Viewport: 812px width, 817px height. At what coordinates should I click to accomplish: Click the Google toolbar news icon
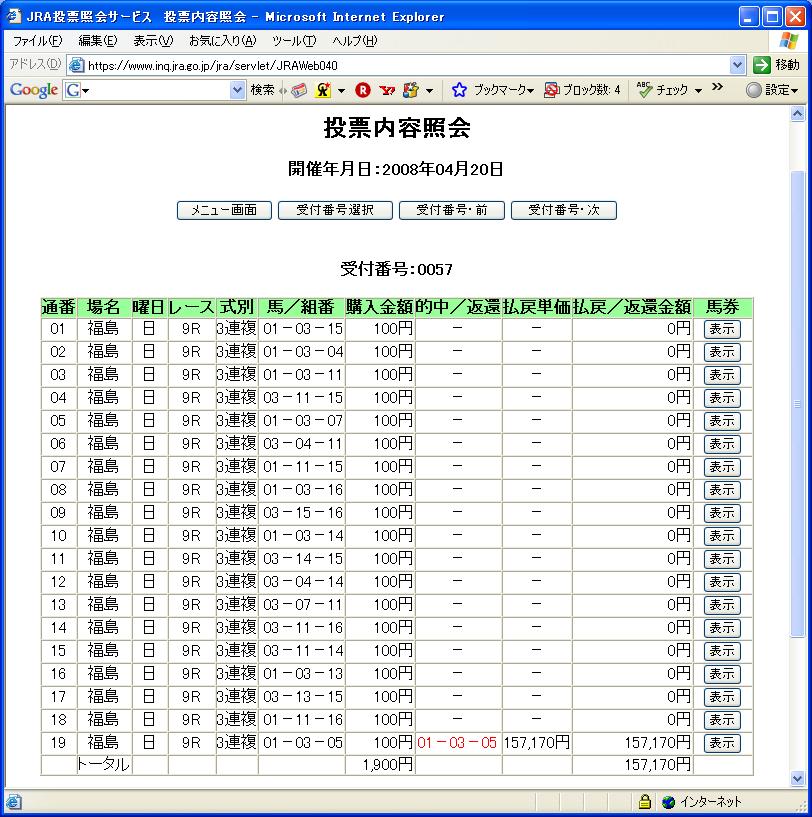coord(299,90)
